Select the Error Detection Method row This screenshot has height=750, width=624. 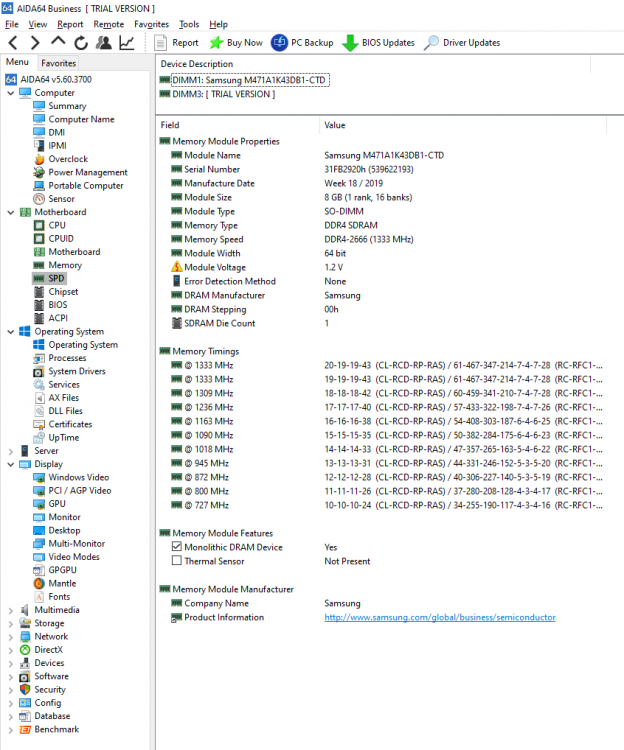click(x=381, y=281)
